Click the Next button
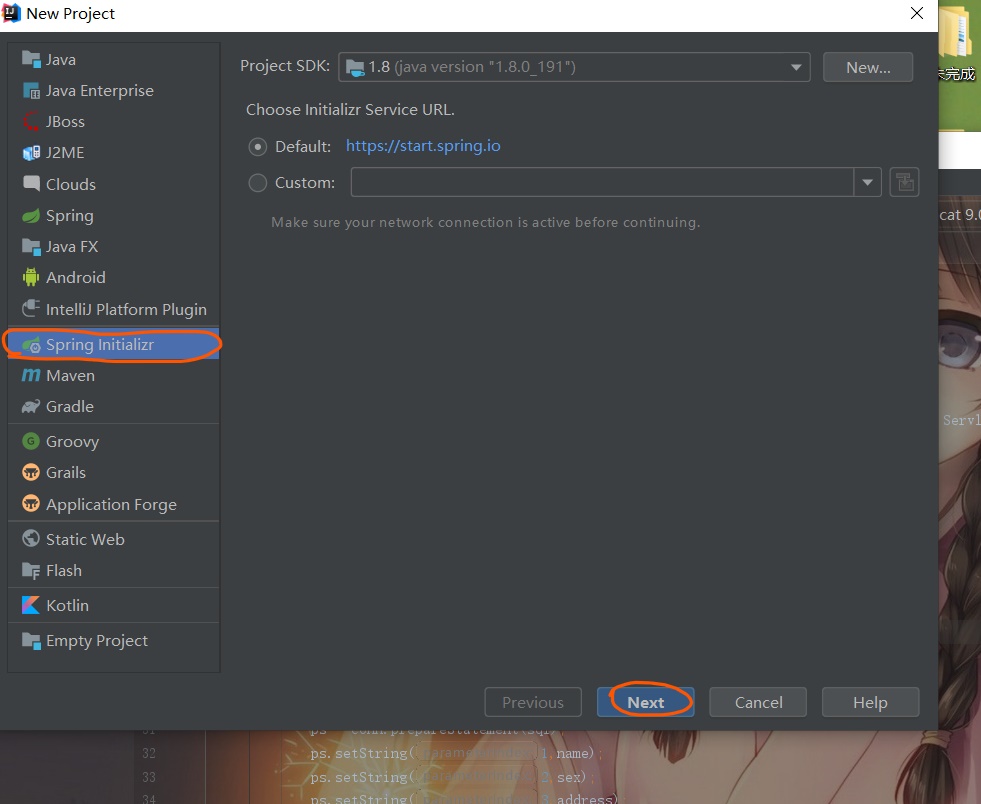 coord(645,702)
